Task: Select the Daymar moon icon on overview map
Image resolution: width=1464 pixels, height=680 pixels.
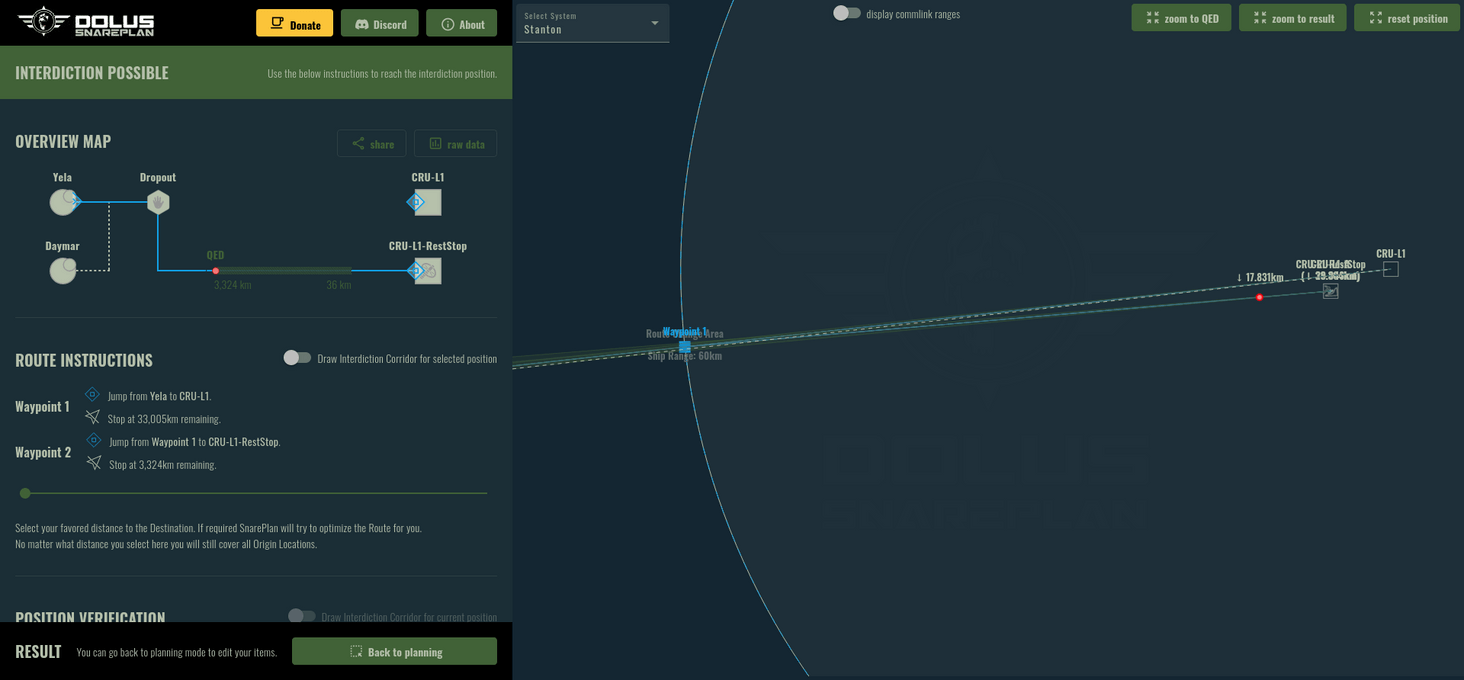Action: pyautogui.click(x=62, y=270)
